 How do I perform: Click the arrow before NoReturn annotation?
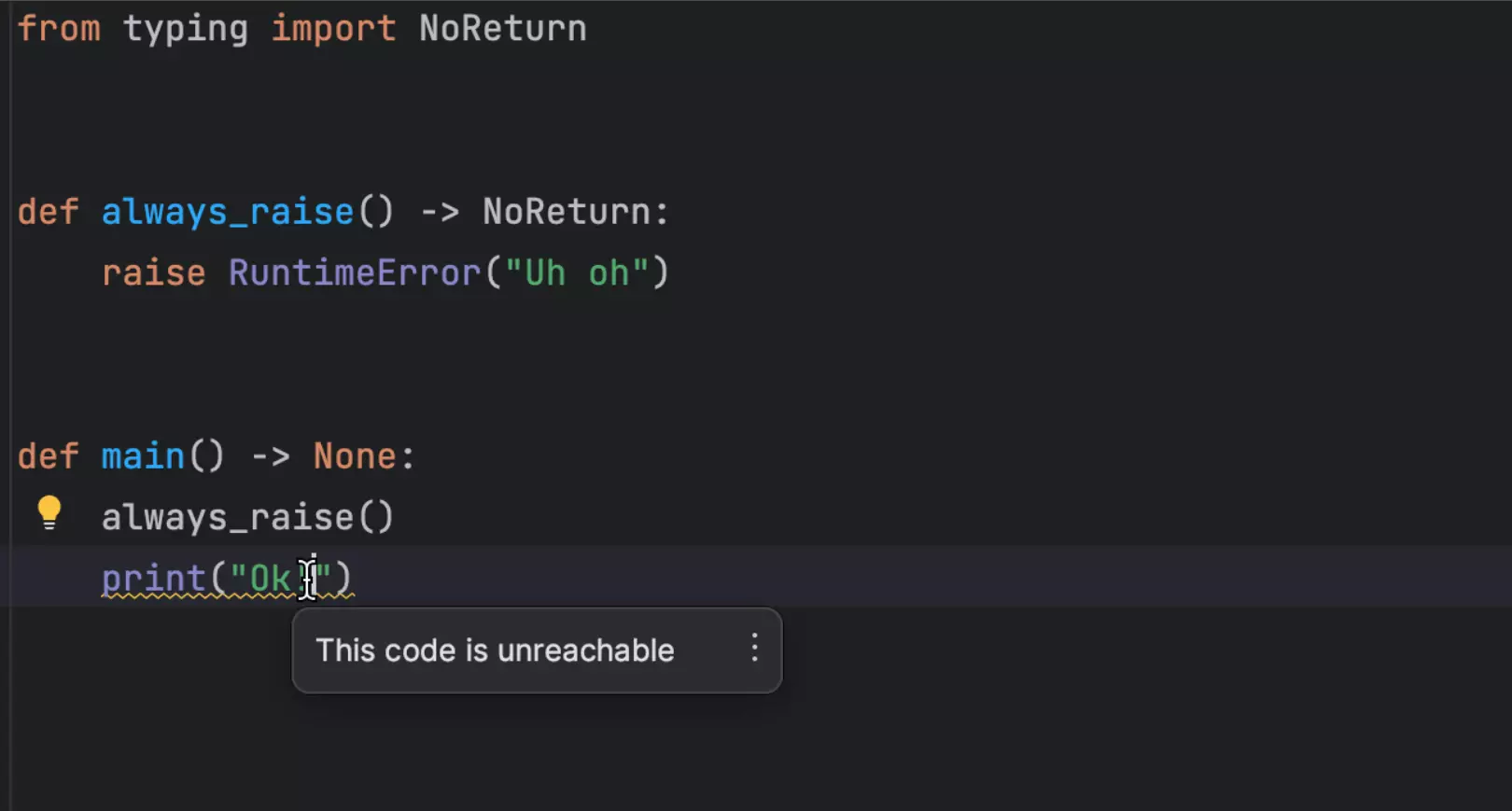pyautogui.click(x=439, y=212)
